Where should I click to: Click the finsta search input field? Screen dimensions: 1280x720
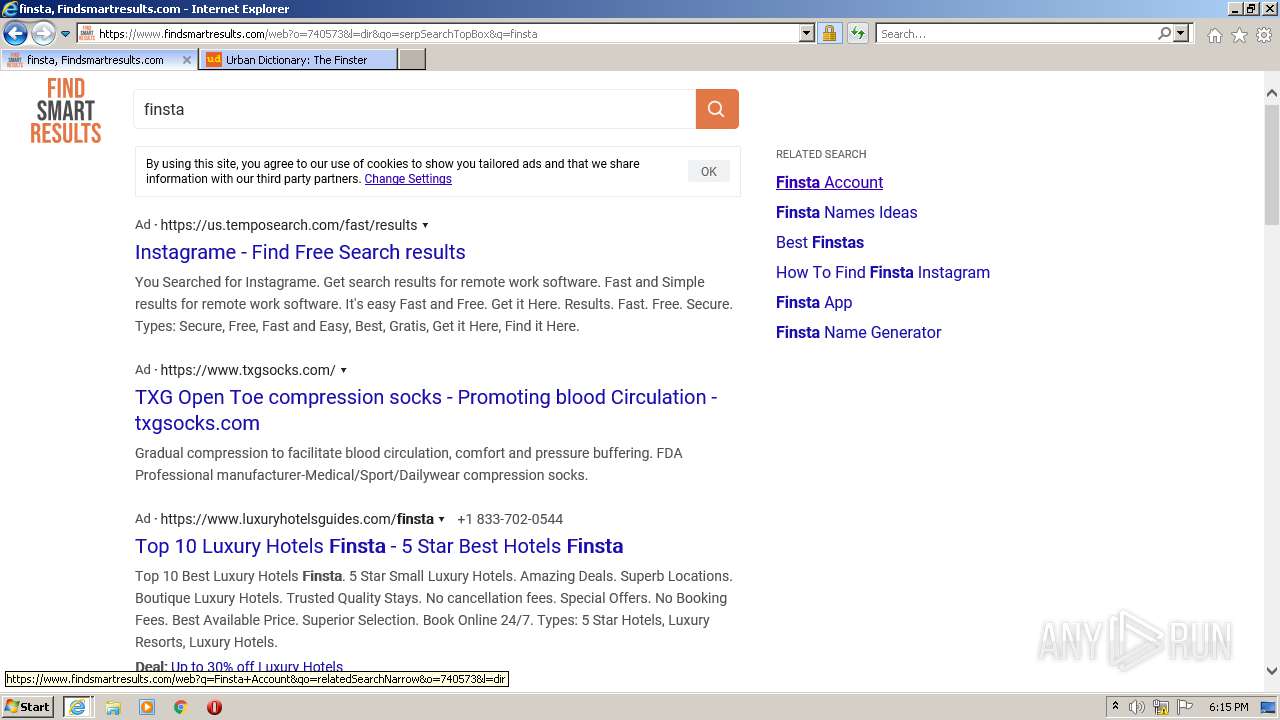[414, 109]
